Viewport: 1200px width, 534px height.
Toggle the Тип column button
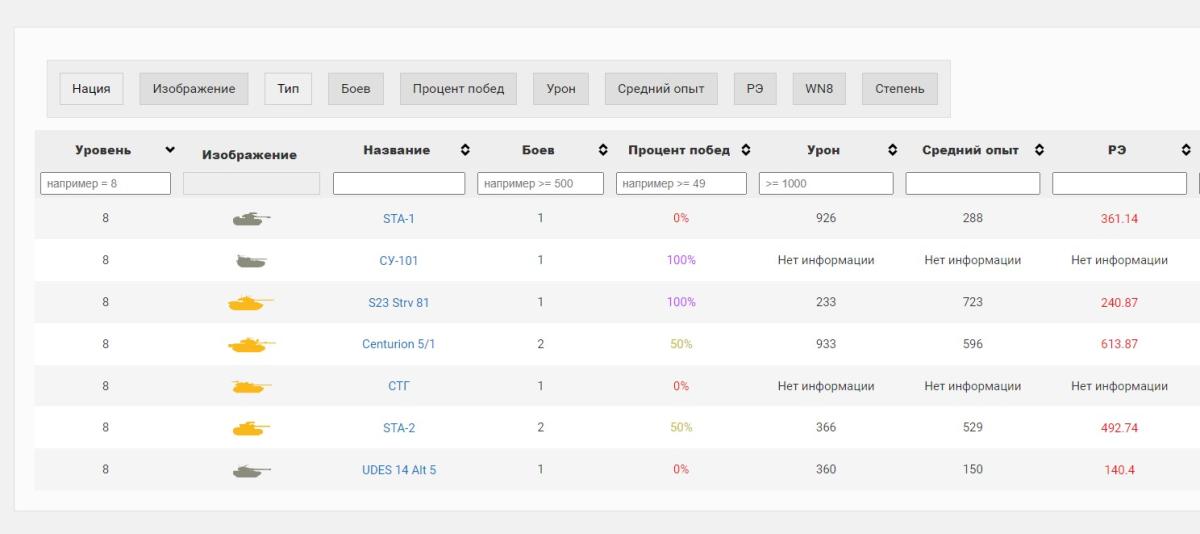click(x=288, y=89)
